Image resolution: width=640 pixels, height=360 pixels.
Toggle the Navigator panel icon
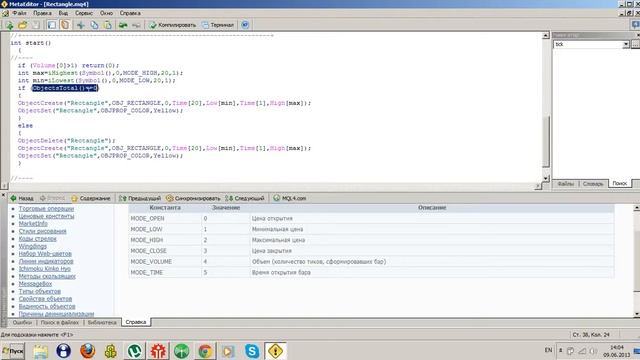[x=52, y=25]
